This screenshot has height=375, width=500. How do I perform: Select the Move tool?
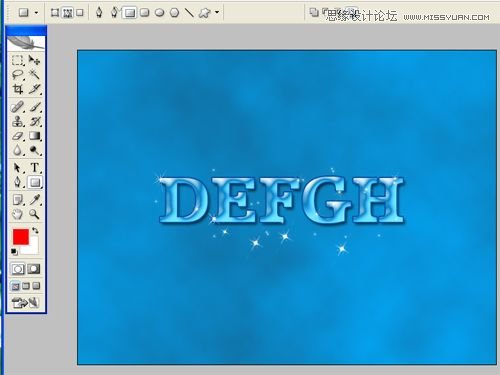pos(34,60)
